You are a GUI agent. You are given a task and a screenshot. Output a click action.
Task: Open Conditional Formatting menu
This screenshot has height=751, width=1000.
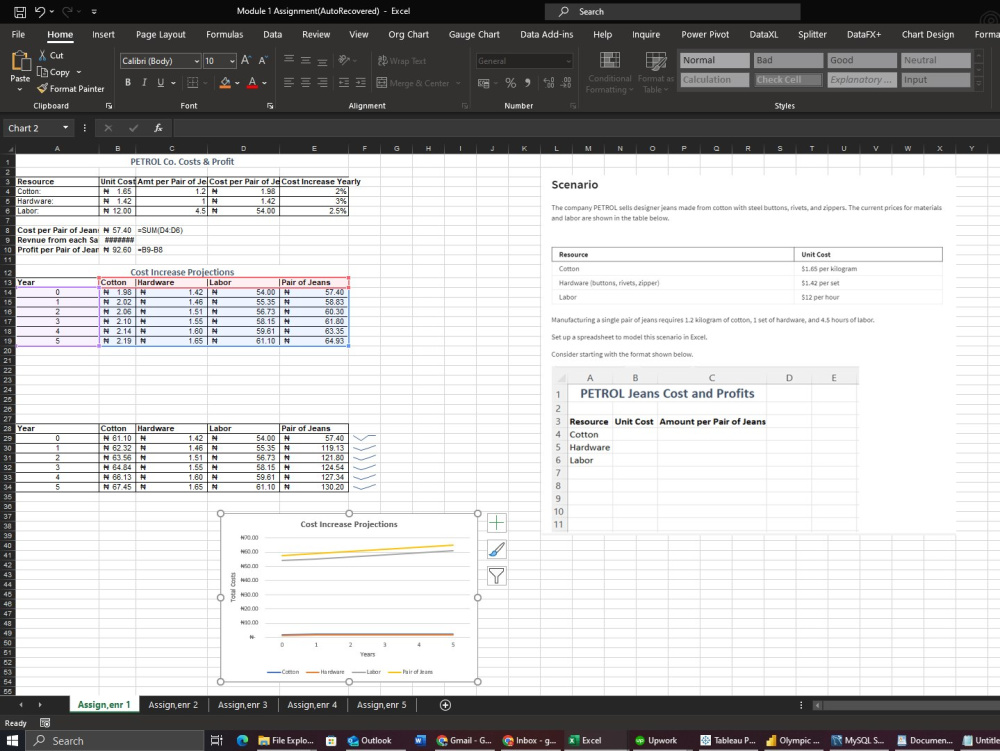610,73
